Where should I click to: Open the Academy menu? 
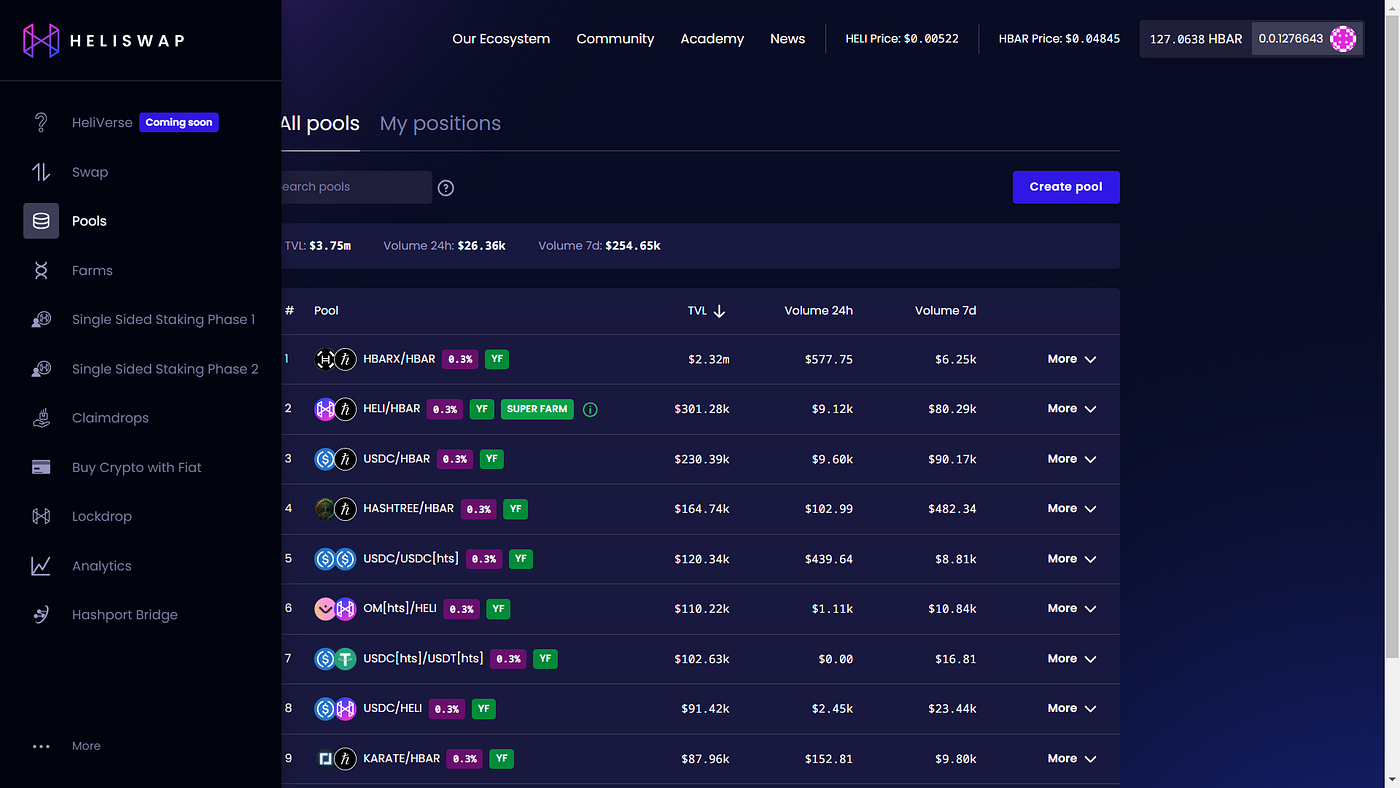tap(712, 39)
